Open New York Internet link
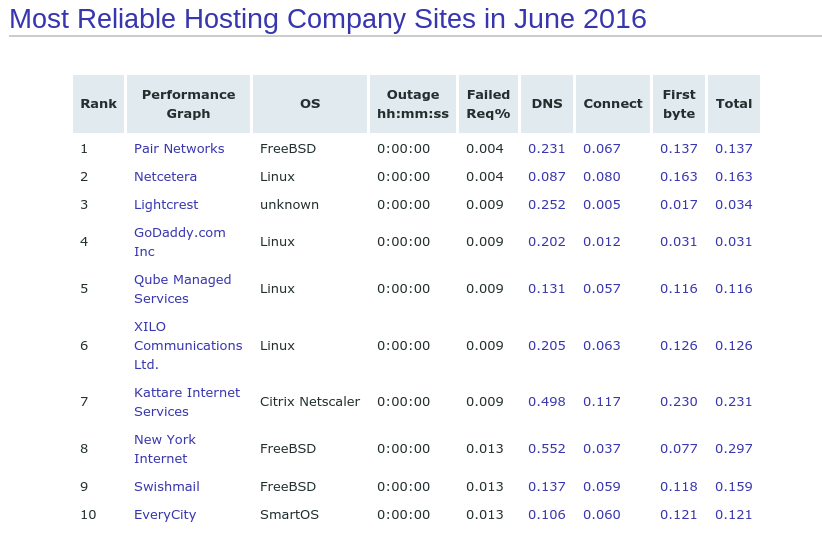Screen dimensions: 822x546 pyautogui.click(x=165, y=449)
